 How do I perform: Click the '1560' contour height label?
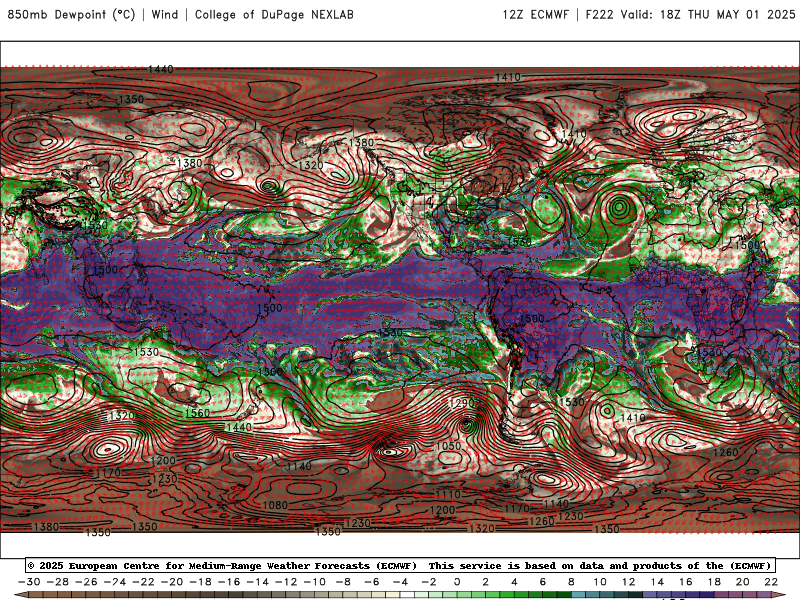[x=197, y=413]
